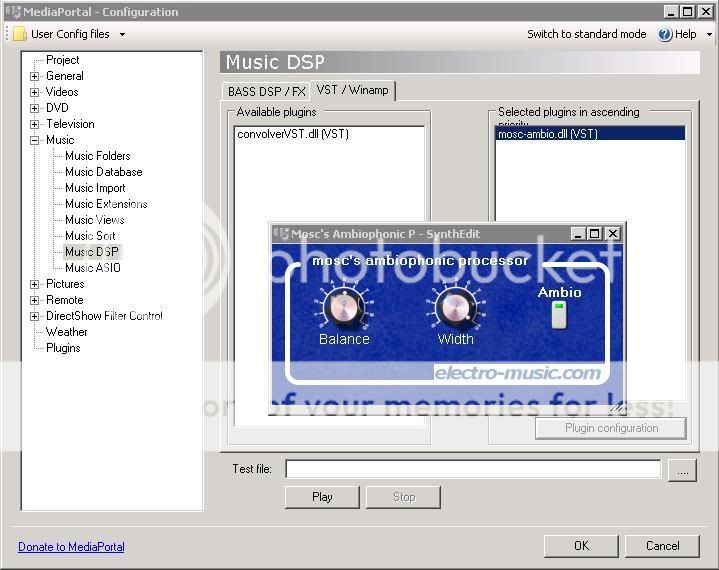Click the Play button
This screenshot has height=570, width=719.
coord(322,497)
